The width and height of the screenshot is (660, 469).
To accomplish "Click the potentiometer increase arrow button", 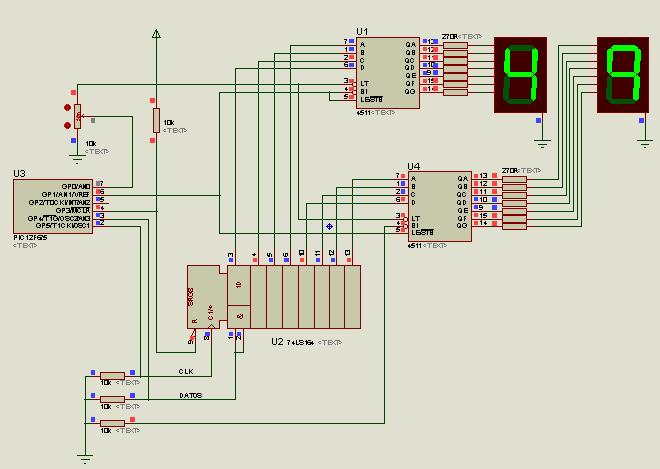I will (67, 108).
